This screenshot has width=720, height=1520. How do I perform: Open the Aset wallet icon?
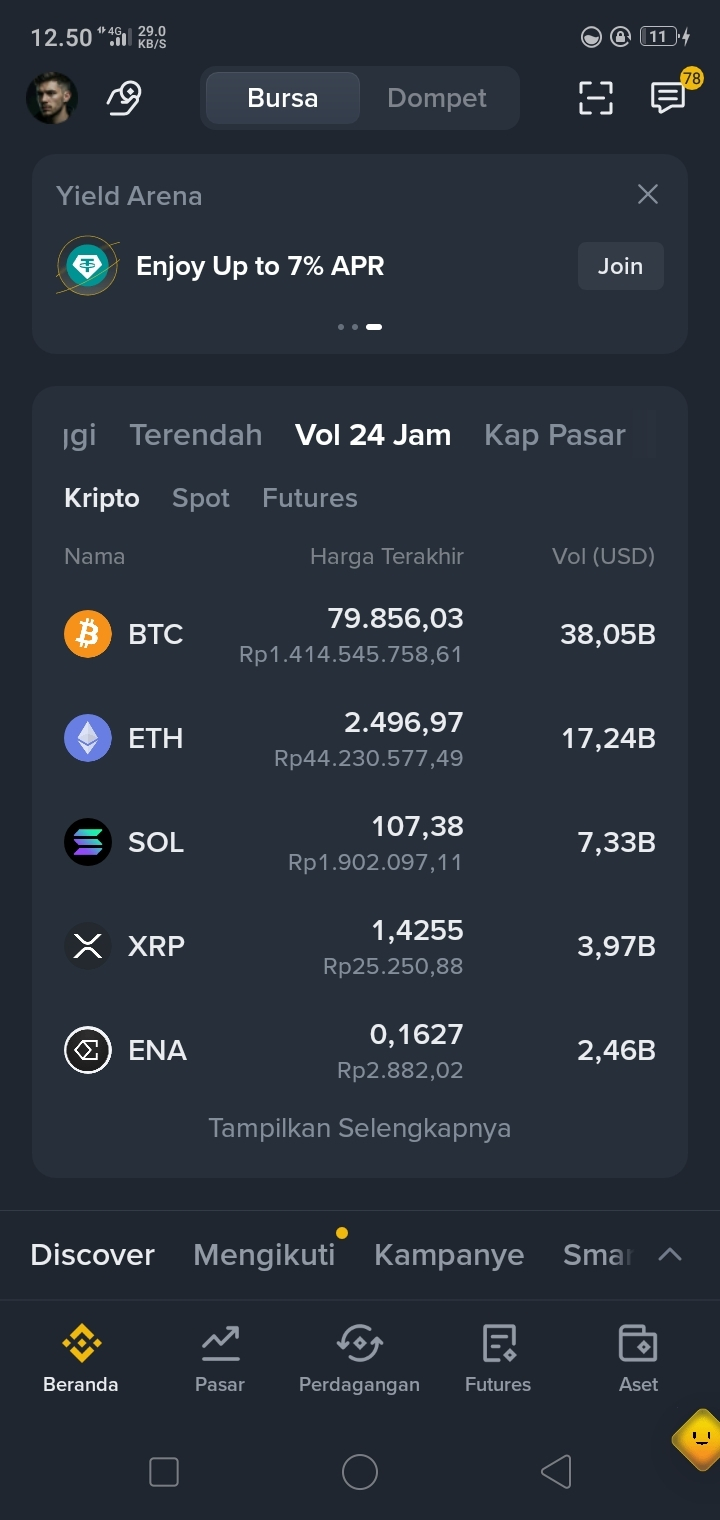(638, 1343)
